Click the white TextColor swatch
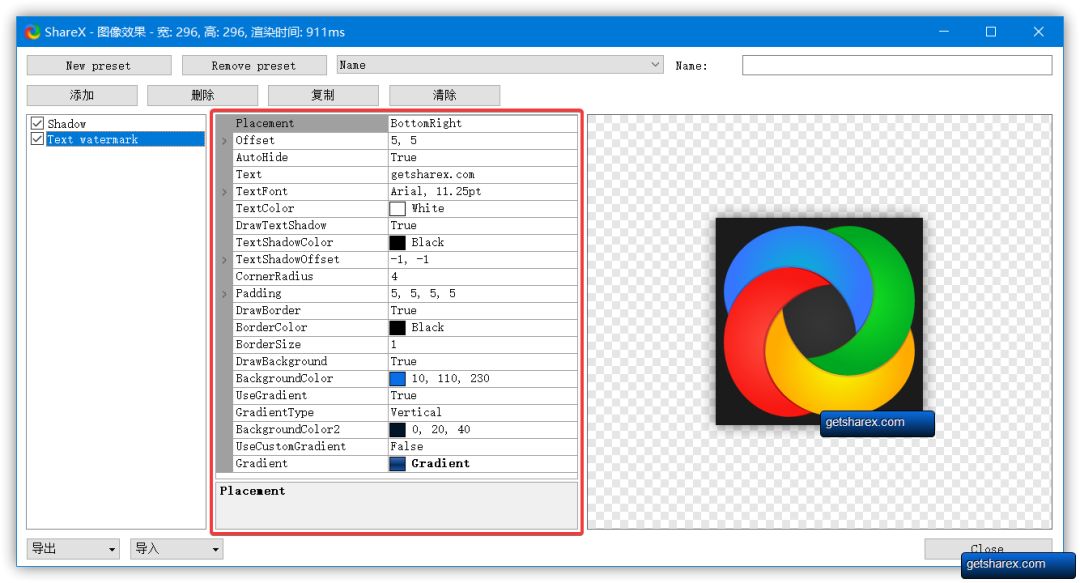The width and height of the screenshot is (1080, 583). 397,208
